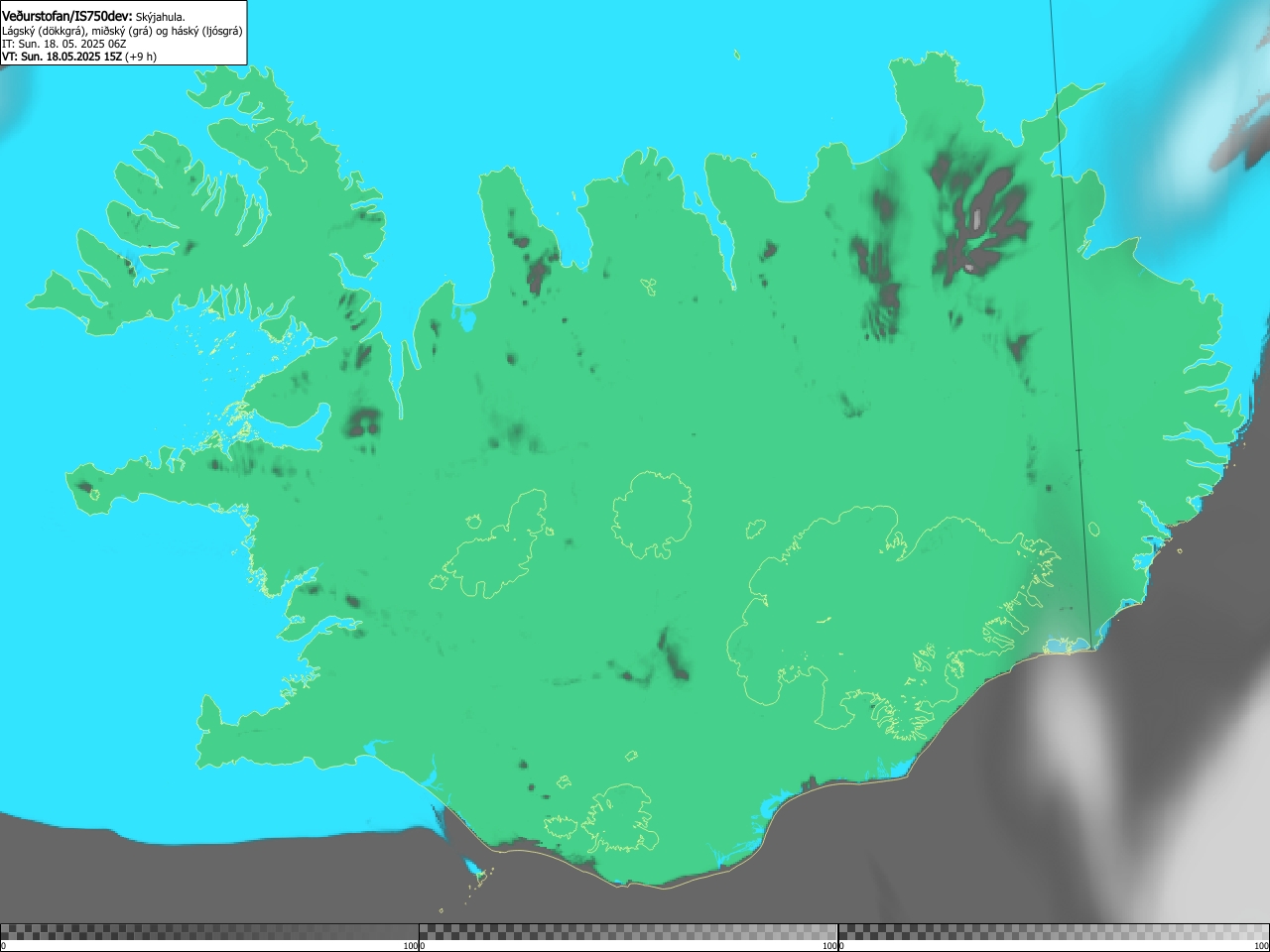Screen dimensions: 1270x952
Task: Click the light gray high-cloud scale bar
Action: click(1054, 932)
